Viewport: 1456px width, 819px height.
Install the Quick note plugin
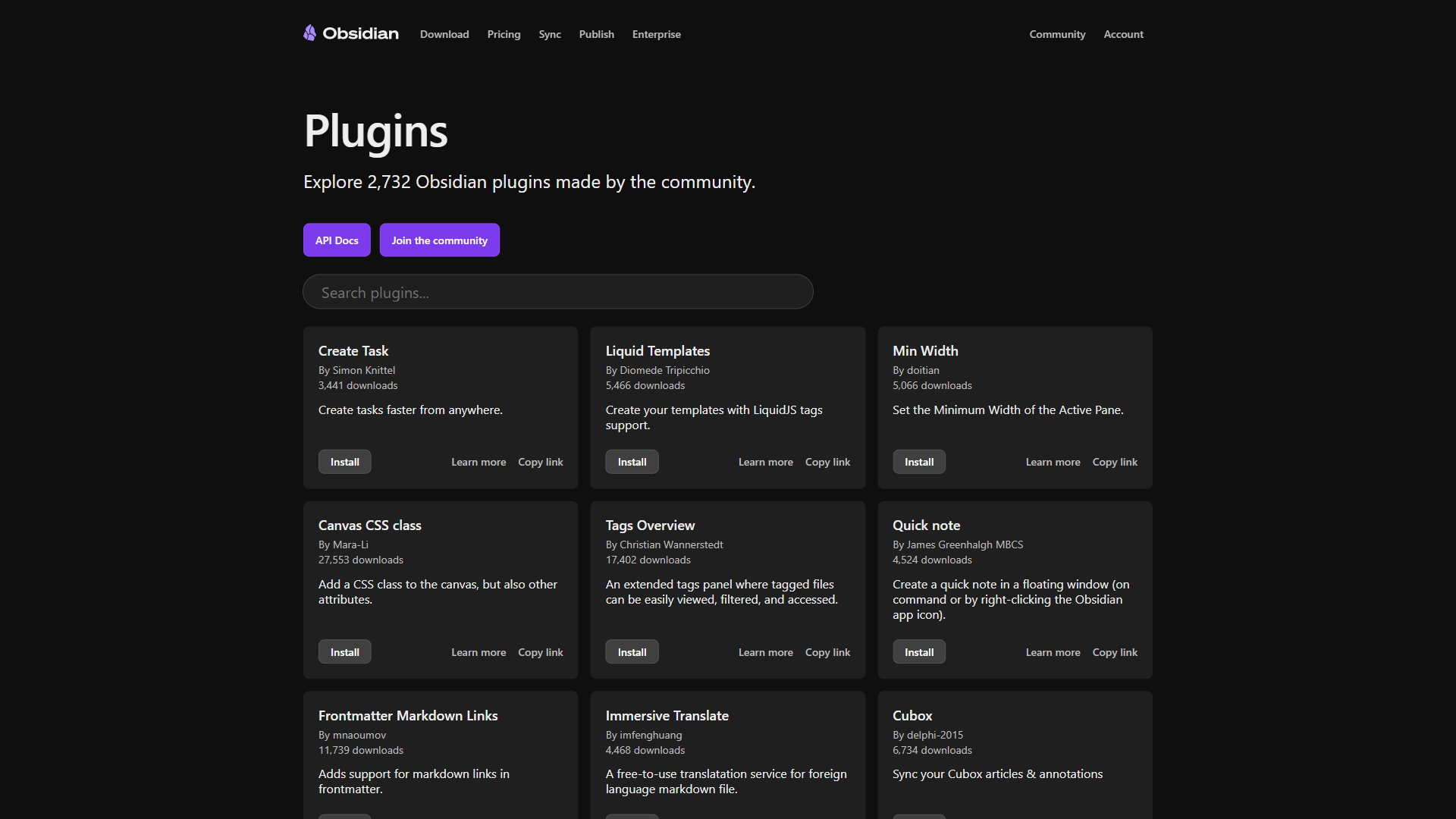[x=919, y=652]
